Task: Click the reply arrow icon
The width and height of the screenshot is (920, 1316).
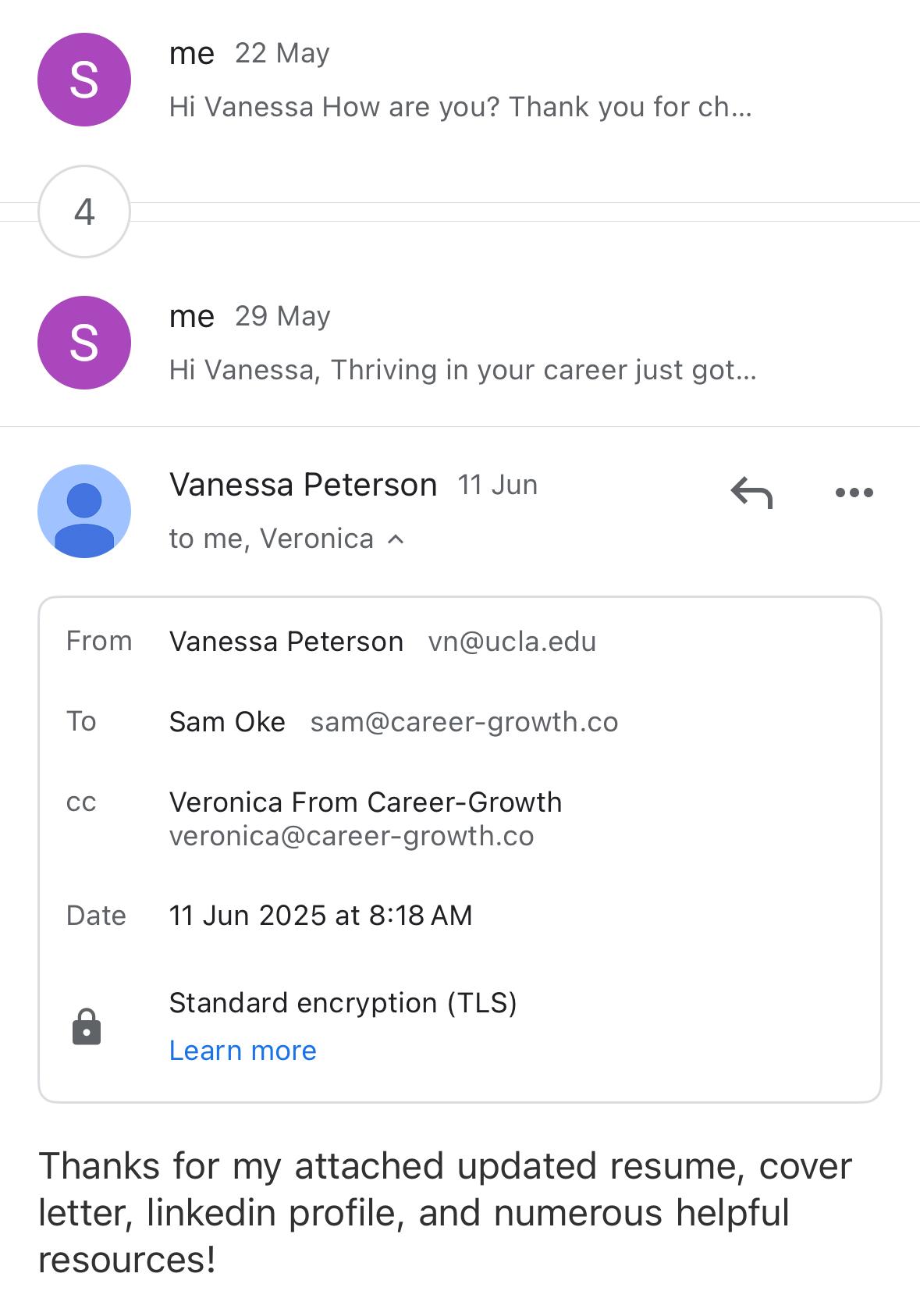Action: (x=751, y=493)
